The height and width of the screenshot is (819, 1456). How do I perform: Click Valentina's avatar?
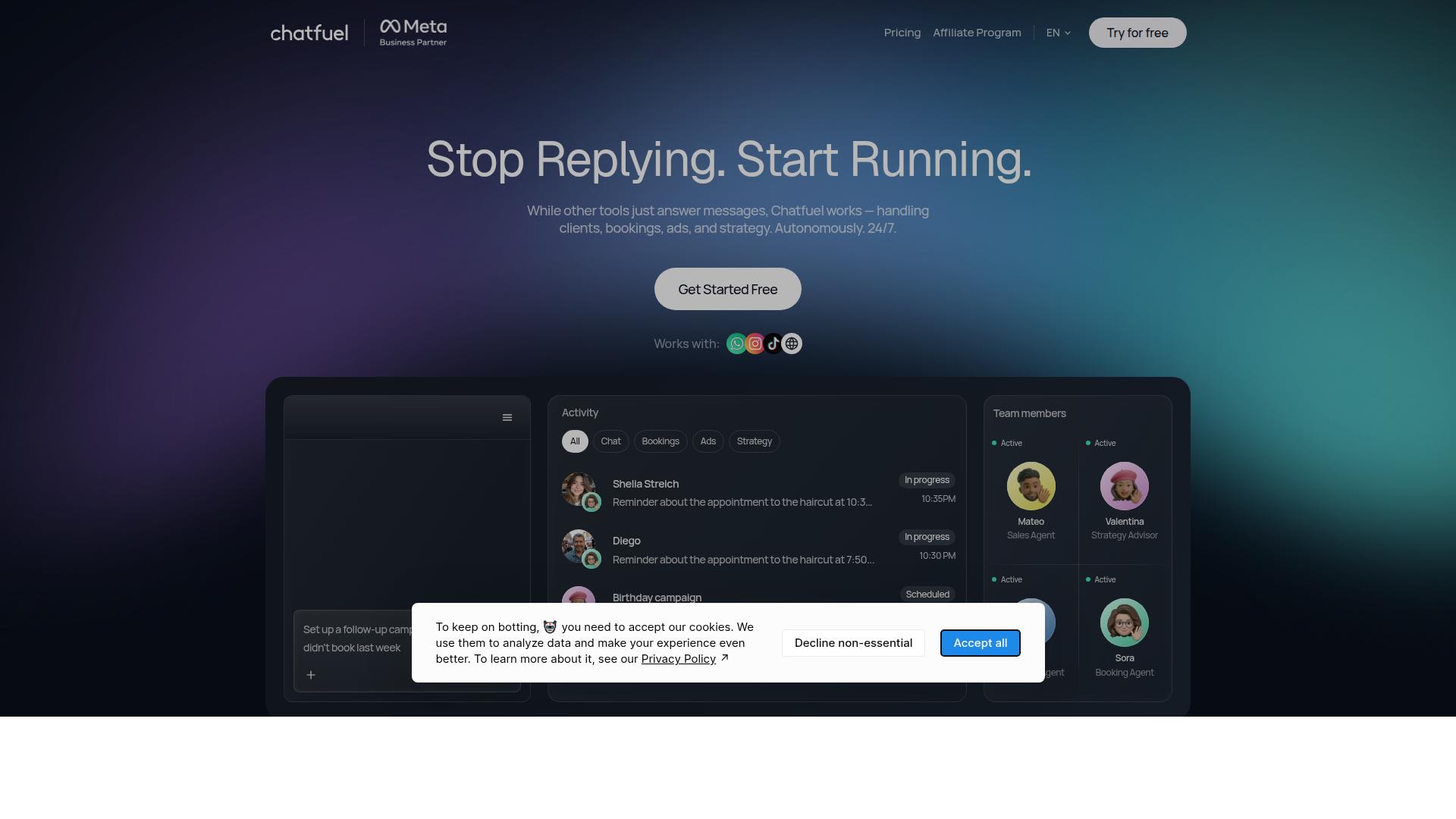1125,486
